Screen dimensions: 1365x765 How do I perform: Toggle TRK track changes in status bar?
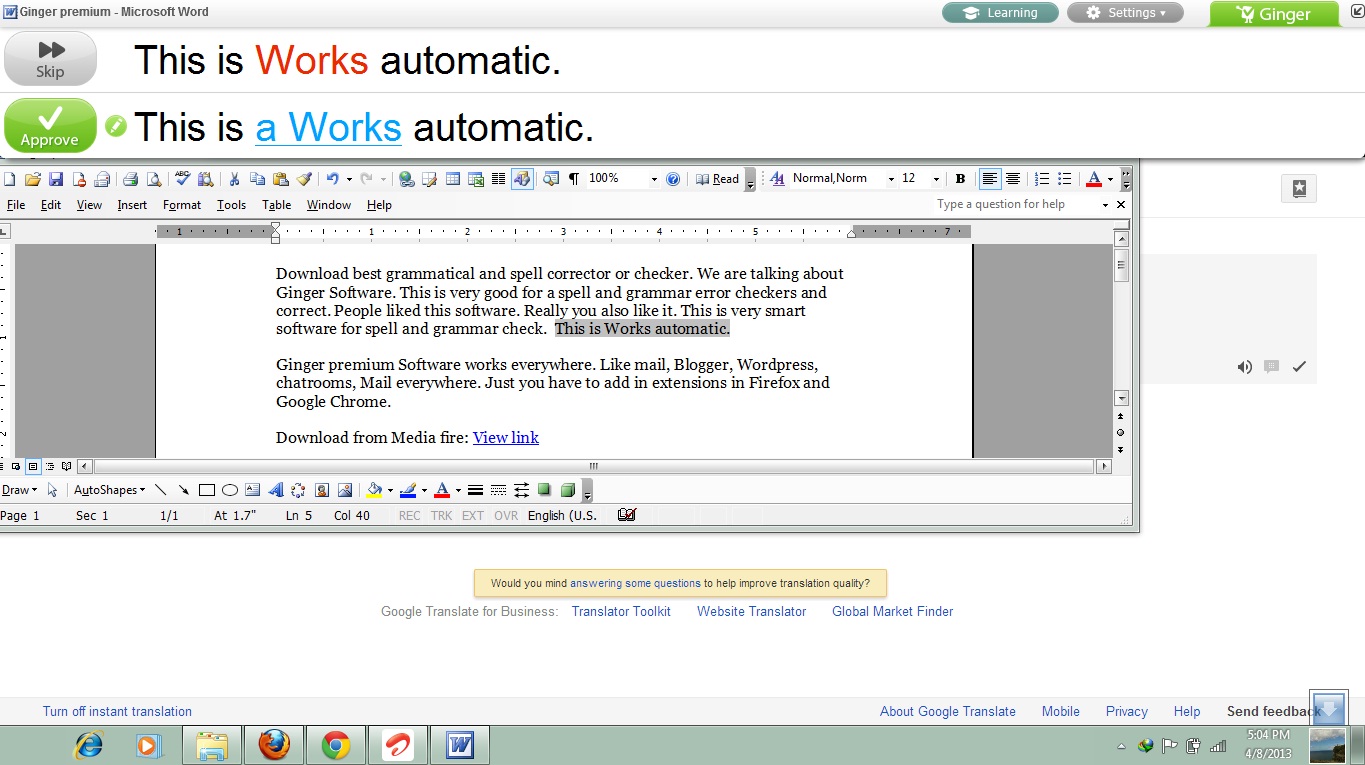pyautogui.click(x=441, y=516)
